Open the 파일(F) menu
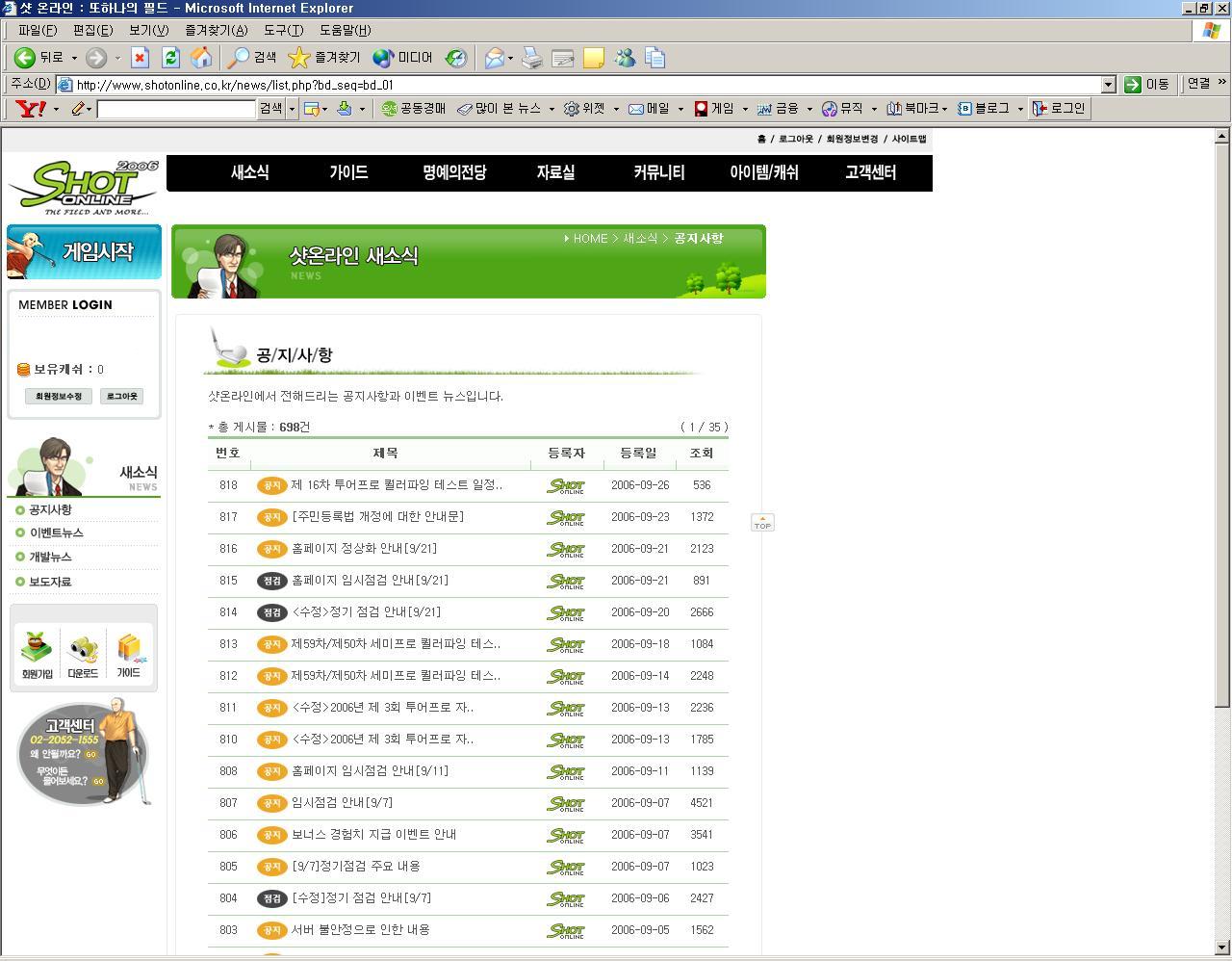 pos(37,31)
